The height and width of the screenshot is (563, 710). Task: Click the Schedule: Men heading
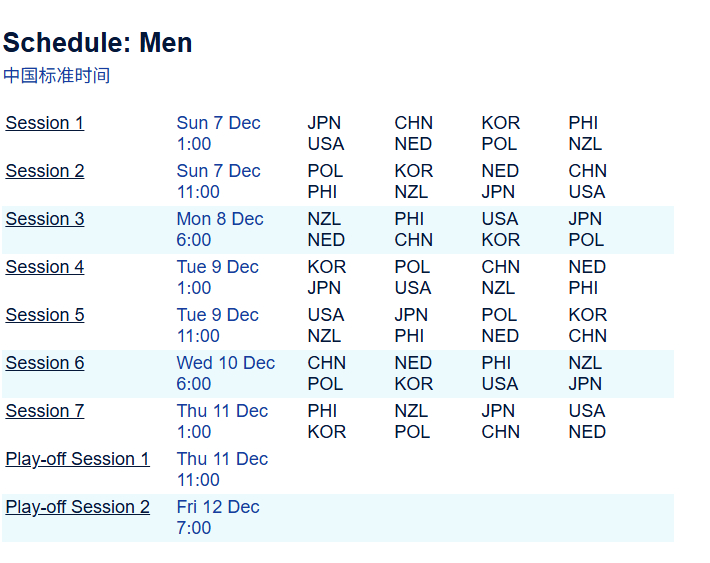(98, 43)
